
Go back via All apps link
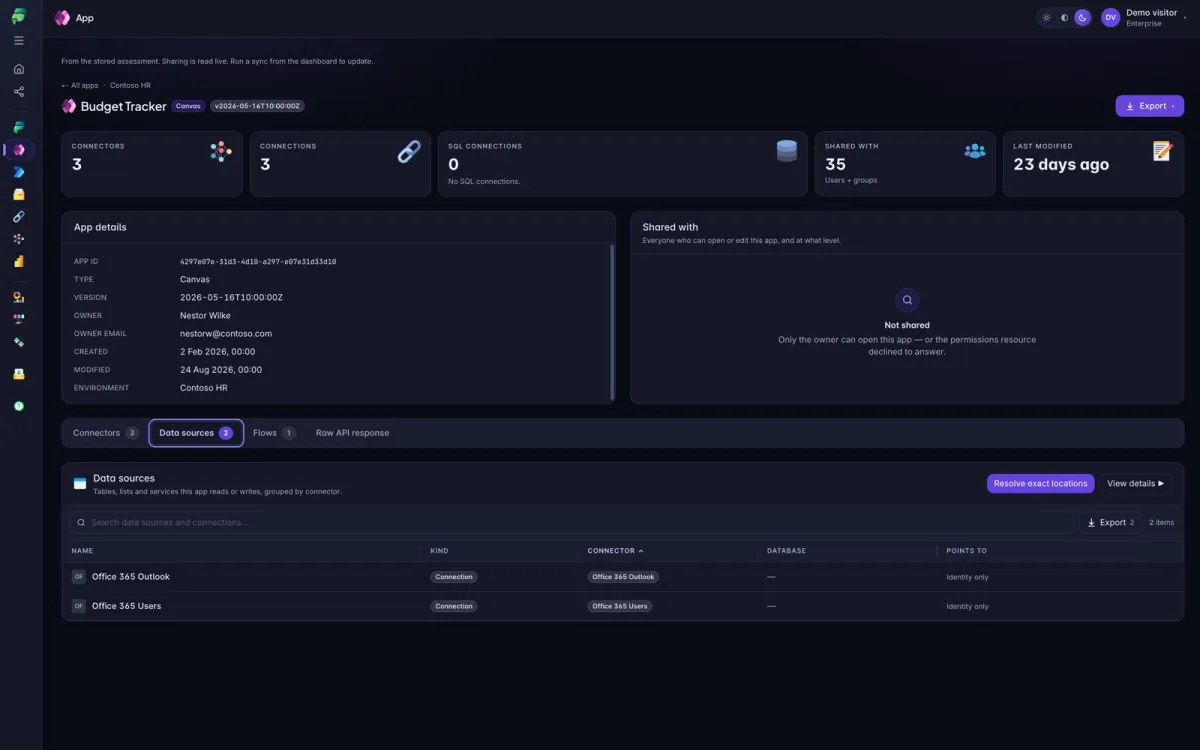pos(80,86)
